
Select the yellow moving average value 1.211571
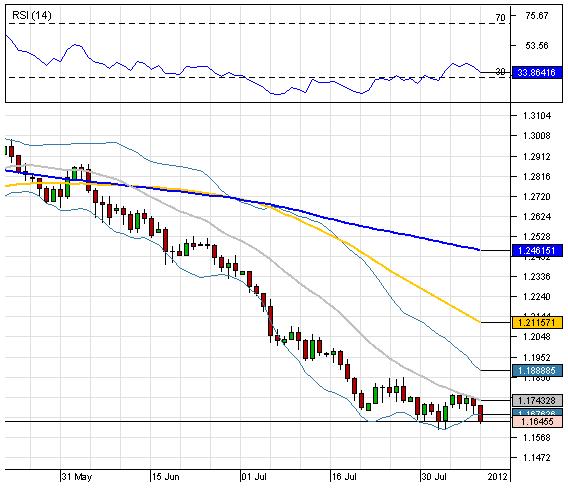[x=537, y=322]
